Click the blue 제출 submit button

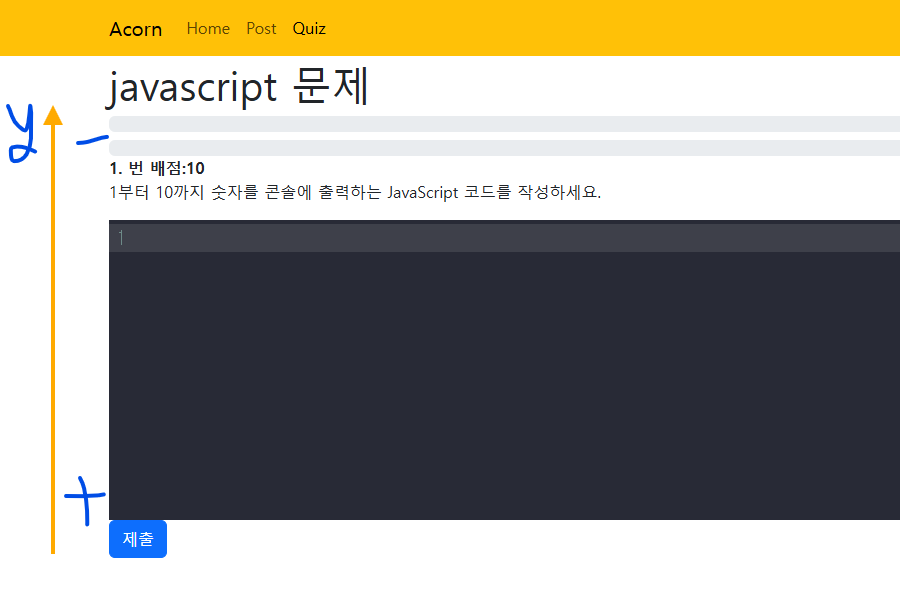138,539
